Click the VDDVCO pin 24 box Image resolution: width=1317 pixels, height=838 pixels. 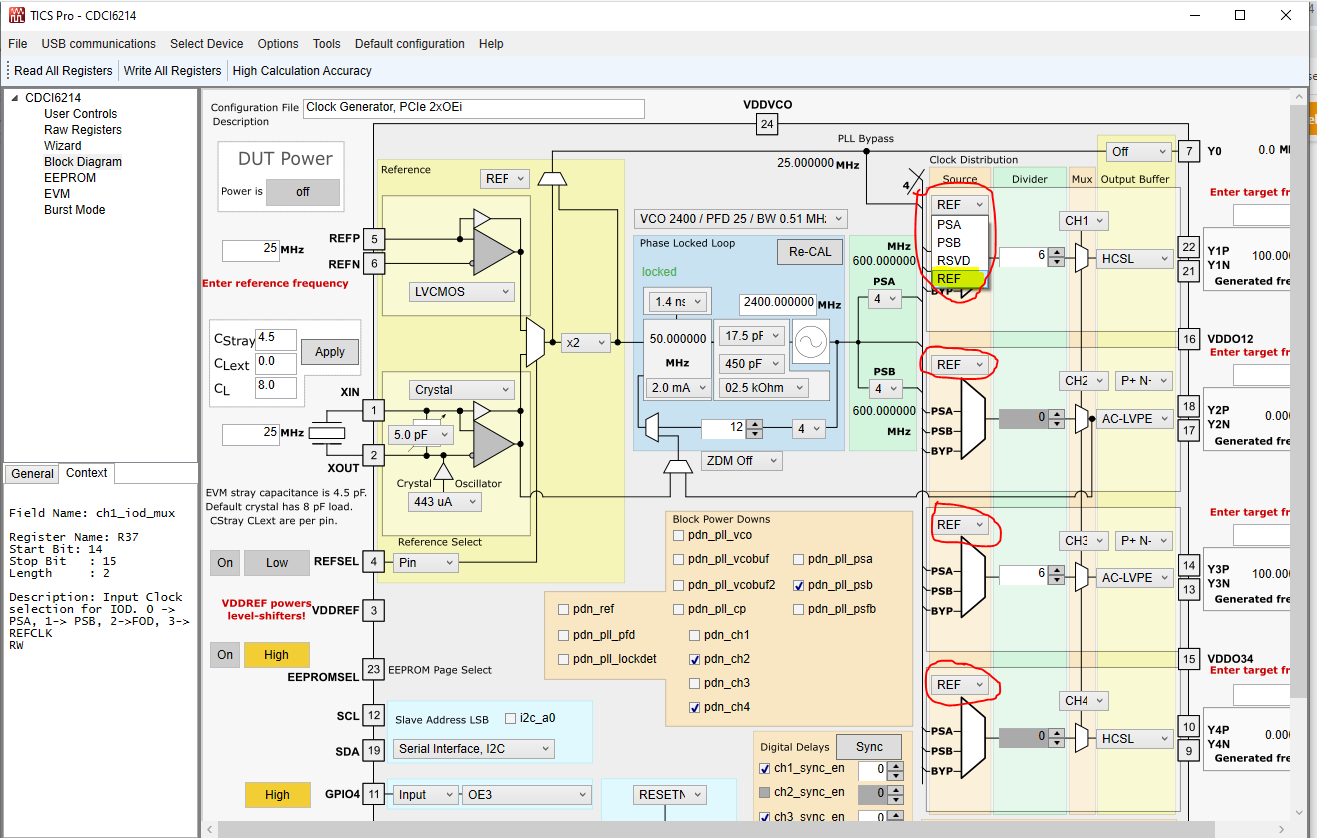tap(767, 124)
